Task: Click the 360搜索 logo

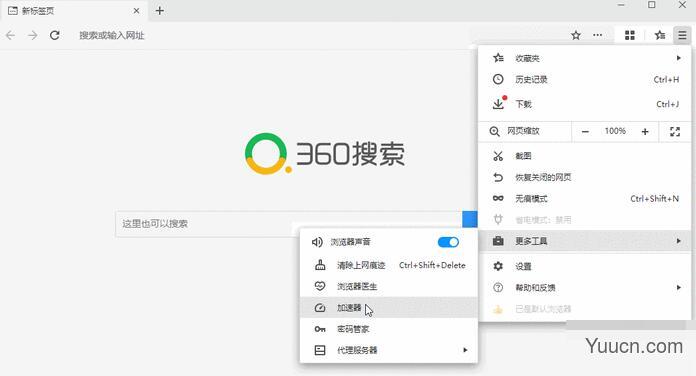Action: point(324,154)
